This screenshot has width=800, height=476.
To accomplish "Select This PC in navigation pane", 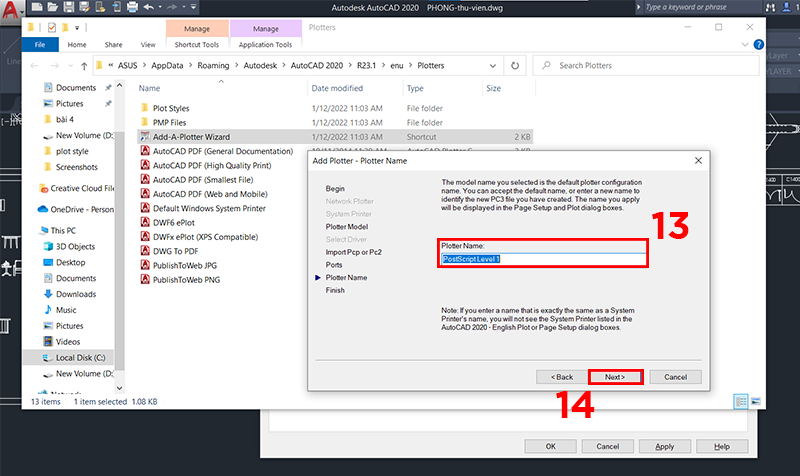I will [63, 231].
